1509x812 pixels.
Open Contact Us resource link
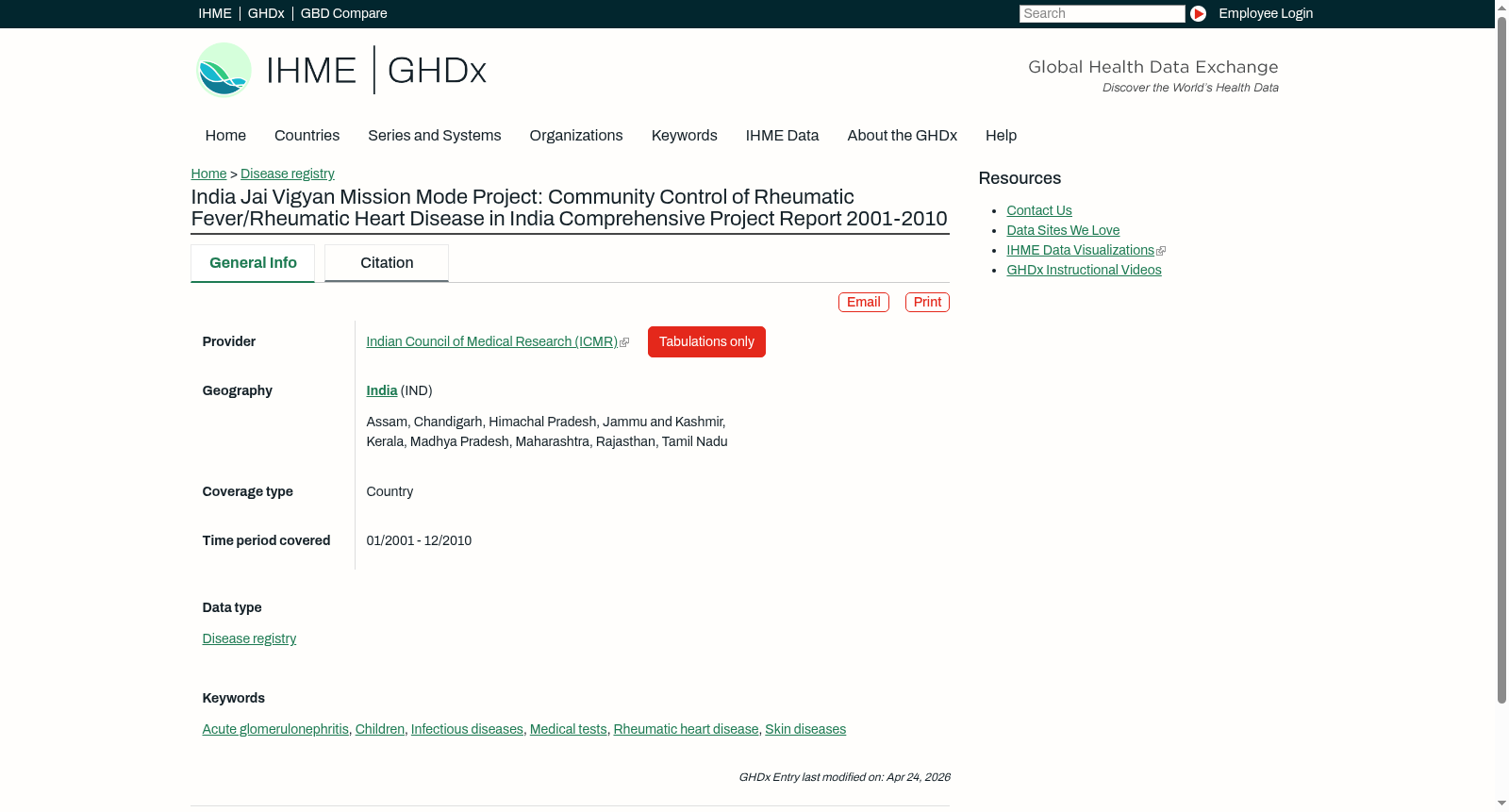pos(1039,210)
